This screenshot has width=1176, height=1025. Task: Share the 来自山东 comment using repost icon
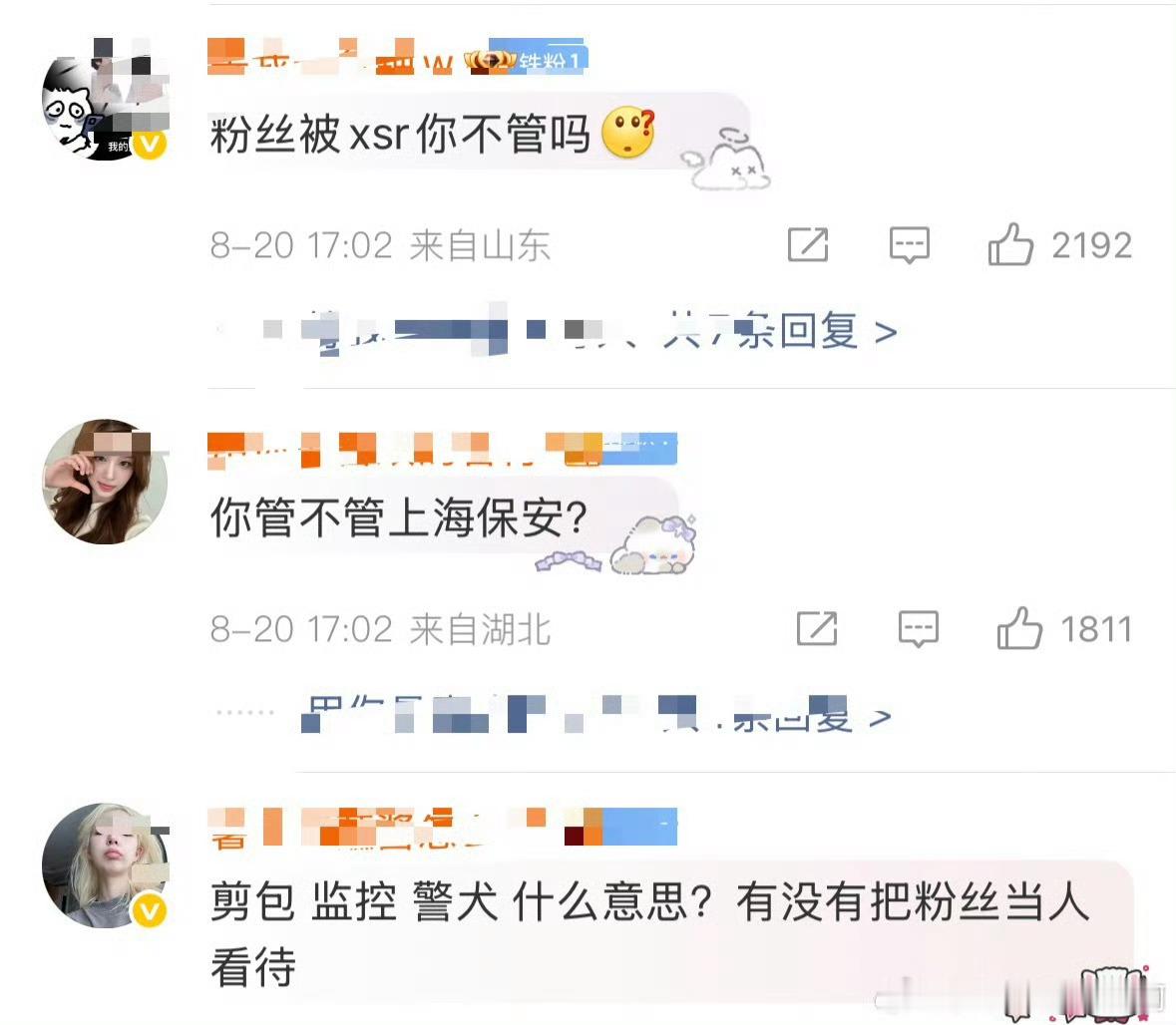[808, 244]
